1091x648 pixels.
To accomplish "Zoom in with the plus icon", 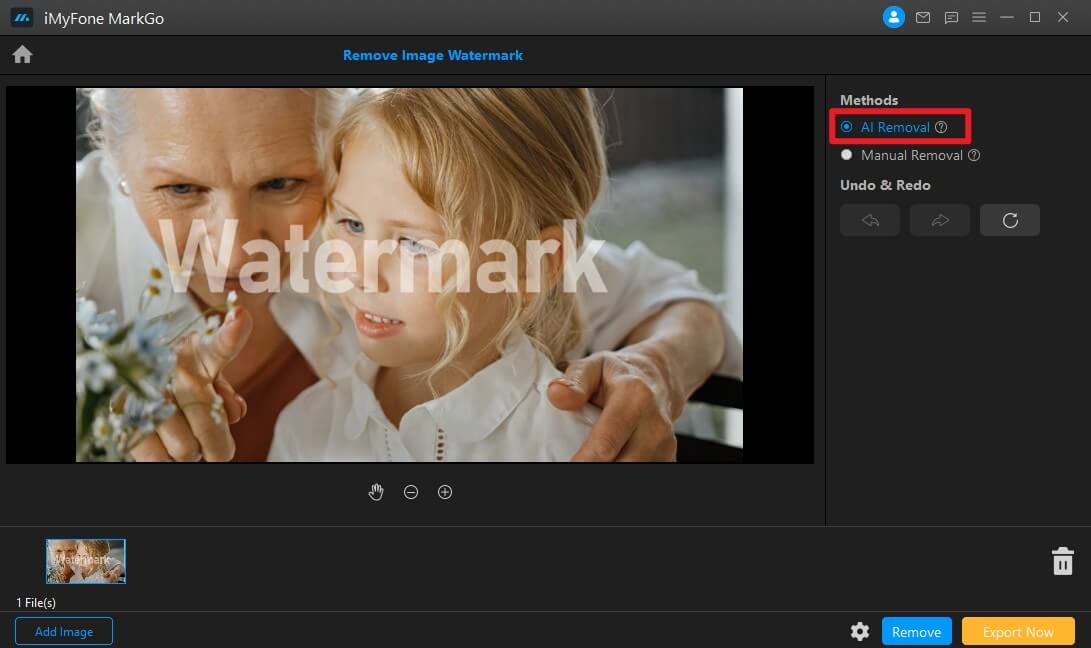I will 445,492.
